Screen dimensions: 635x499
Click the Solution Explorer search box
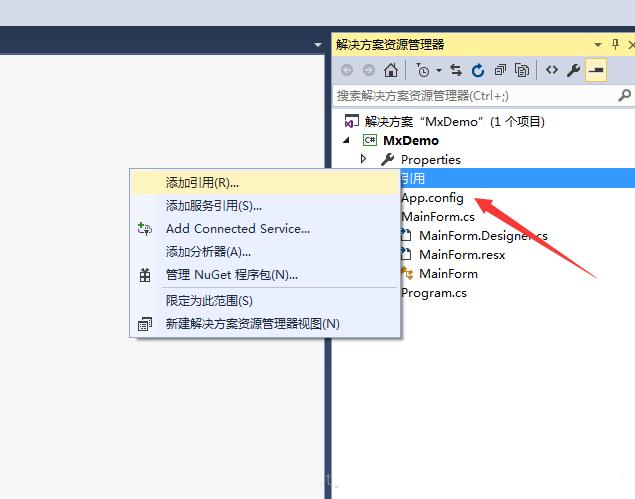[475, 95]
